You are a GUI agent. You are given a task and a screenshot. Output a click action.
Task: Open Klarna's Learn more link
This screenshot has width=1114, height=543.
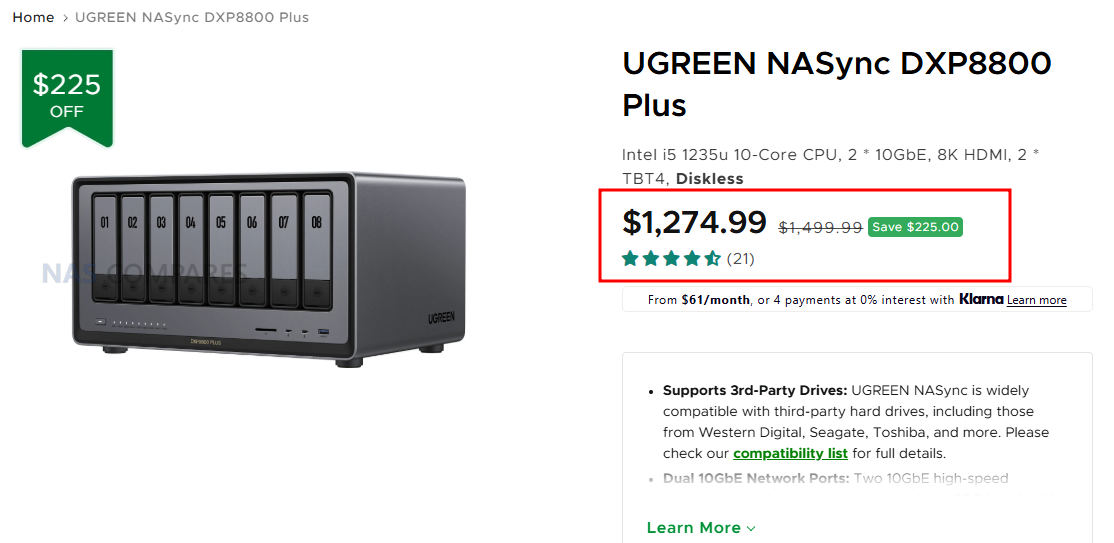[1036, 300]
